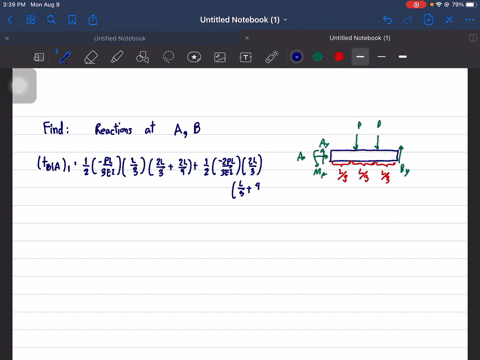Close the Untitled Notebook tab
480x360 pixels.
[x=7, y=39]
